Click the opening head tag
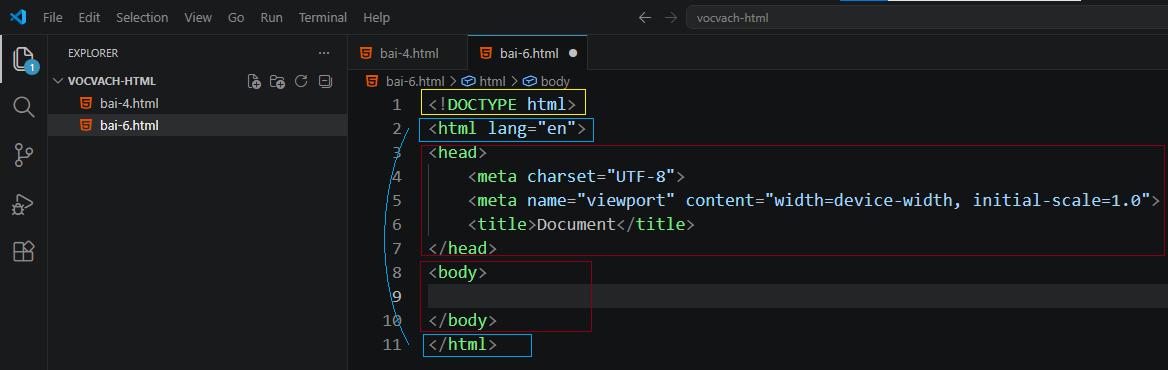The width and height of the screenshot is (1168, 370). tap(457, 153)
